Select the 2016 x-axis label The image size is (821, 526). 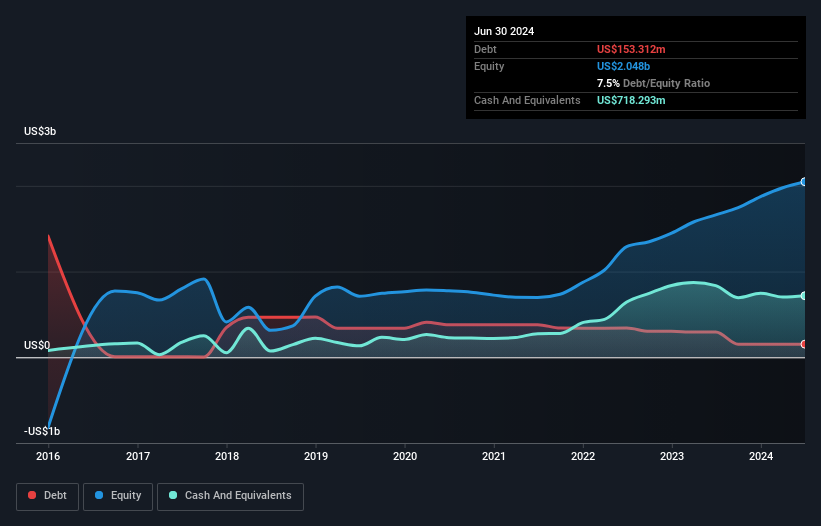pos(49,457)
